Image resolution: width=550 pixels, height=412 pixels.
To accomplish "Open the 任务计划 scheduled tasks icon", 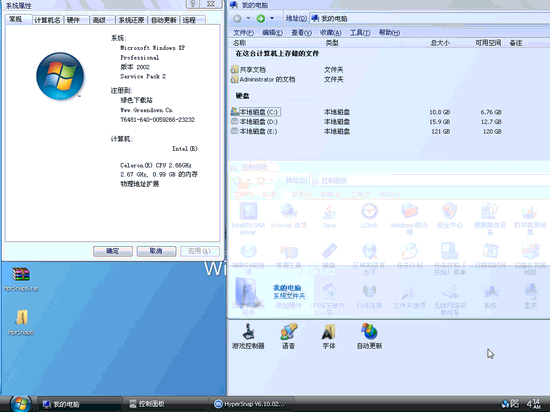I will click(409, 255).
